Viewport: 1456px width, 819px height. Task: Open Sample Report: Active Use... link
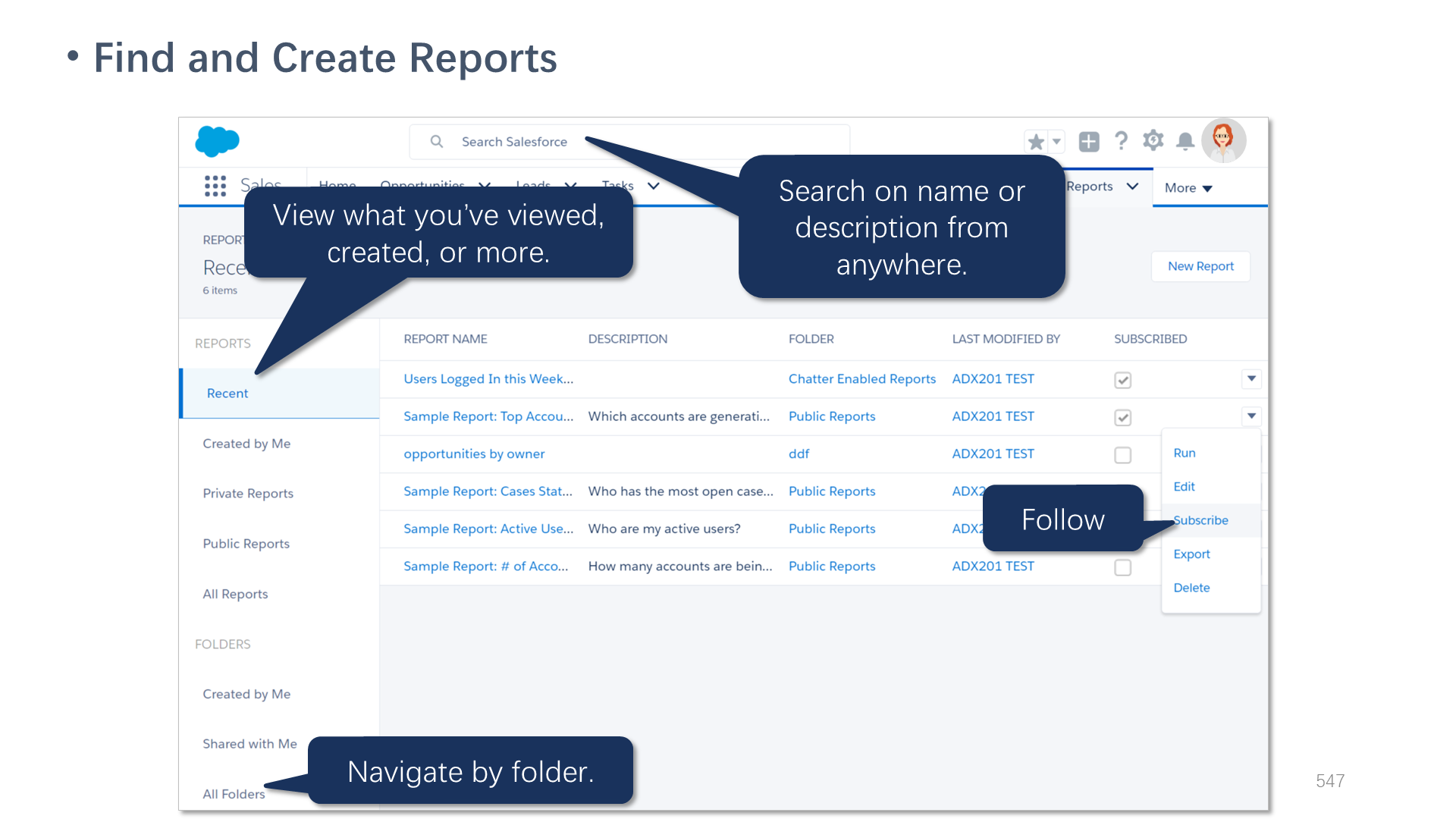pos(488,529)
